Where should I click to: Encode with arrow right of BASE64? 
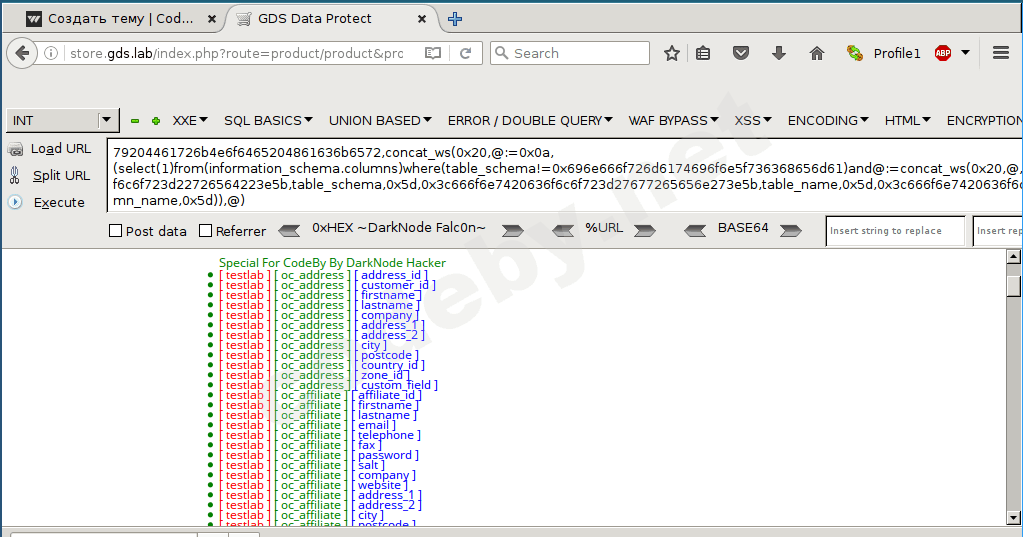[x=791, y=230]
